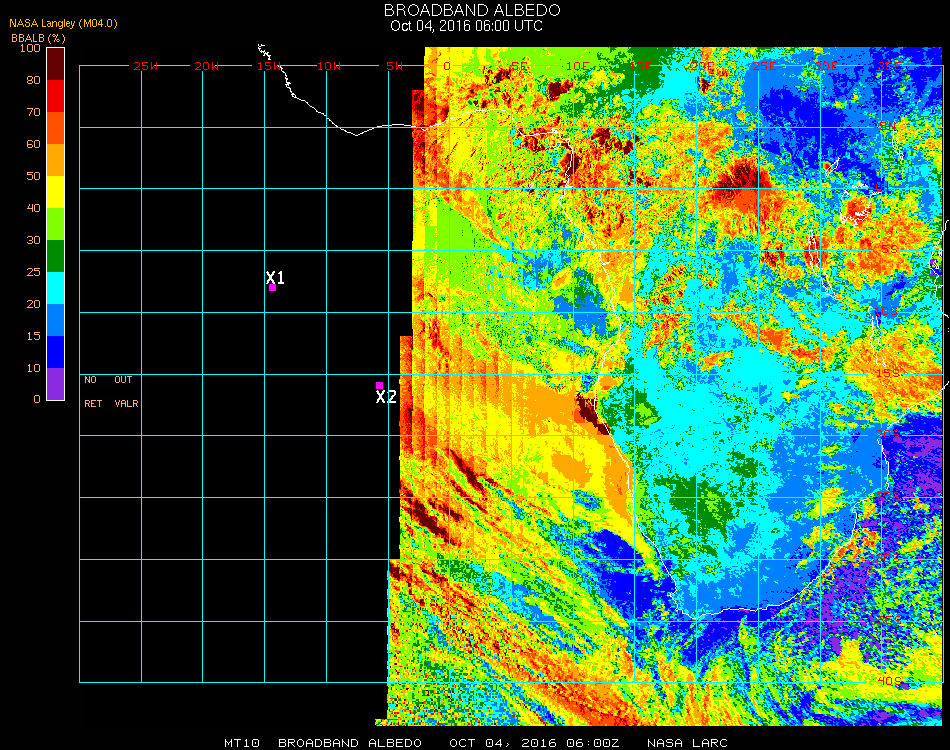Select the bright red 70-80 legend swatch
This screenshot has width=950, height=750.
(x=55, y=96)
